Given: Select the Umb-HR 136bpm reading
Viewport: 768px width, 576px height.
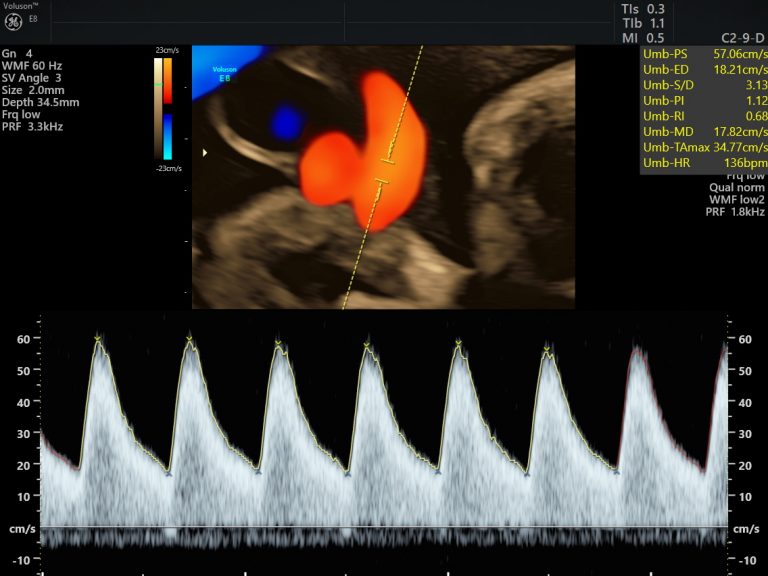Looking at the screenshot, I should (x=702, y=163).
